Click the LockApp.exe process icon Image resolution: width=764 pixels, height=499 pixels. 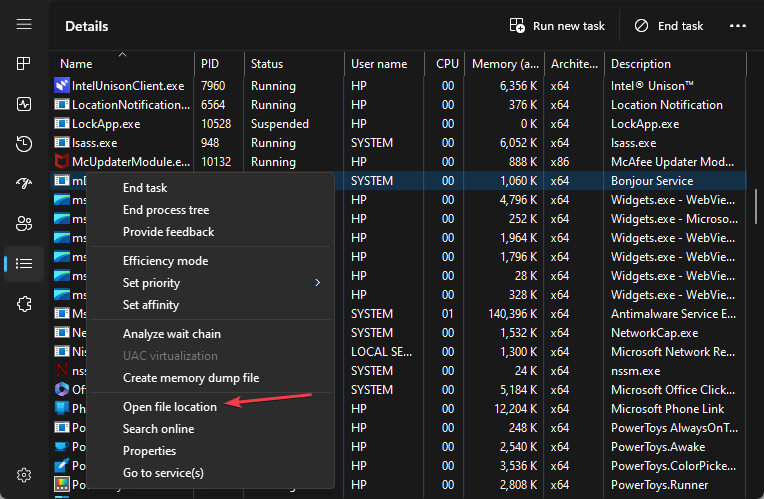(x=62, y=123)
